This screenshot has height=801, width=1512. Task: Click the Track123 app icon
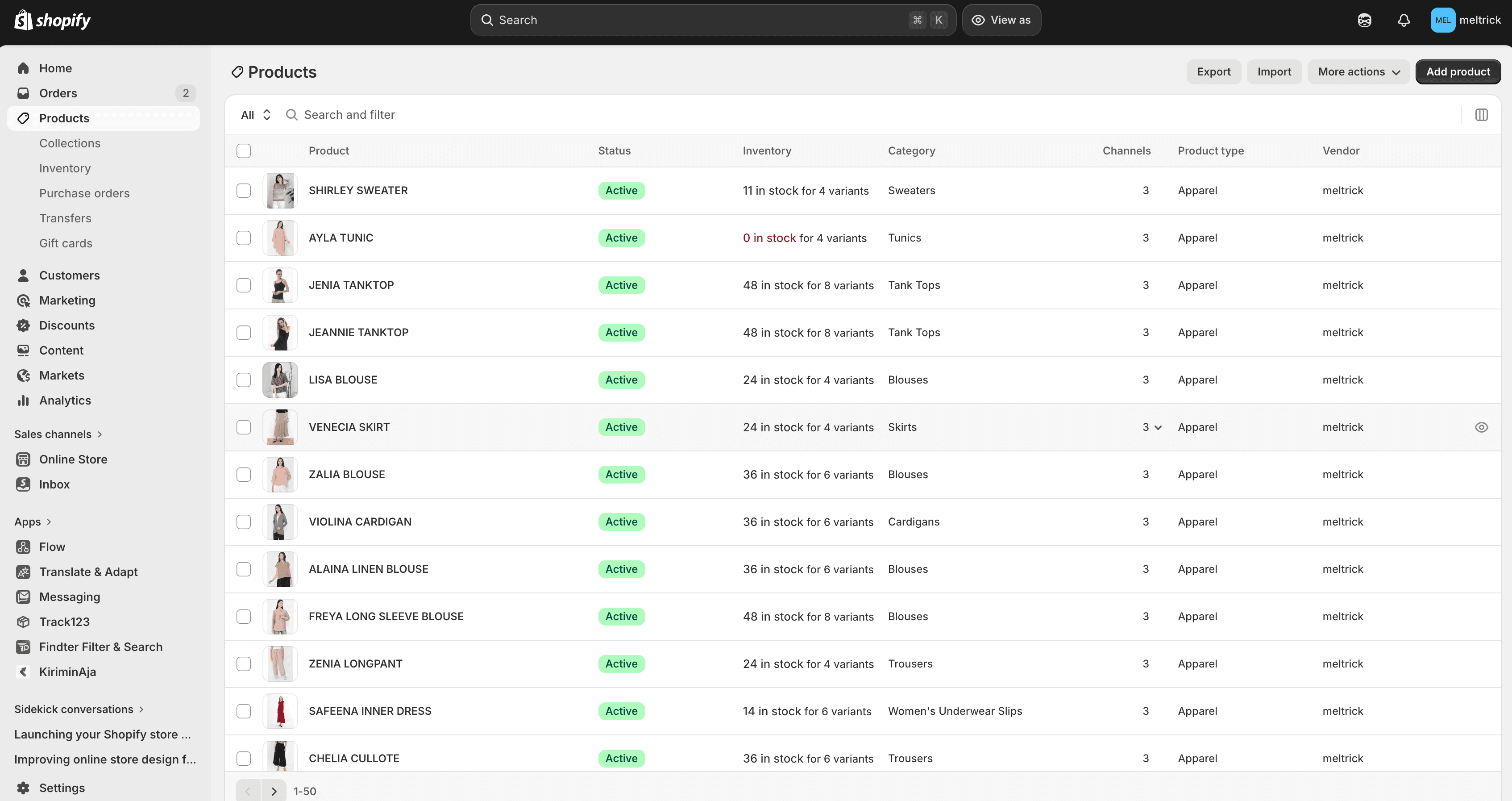[24, 622]
